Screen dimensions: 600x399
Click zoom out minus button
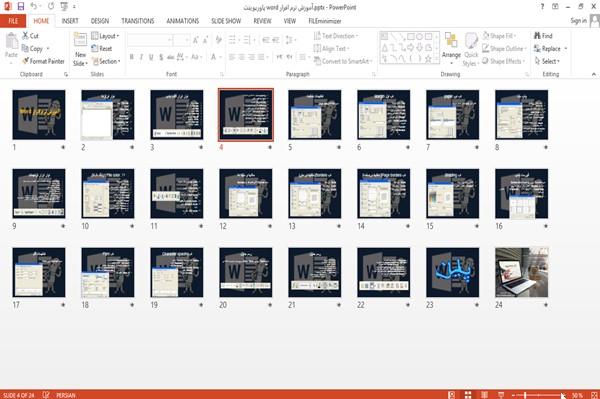tap(514, 395)
